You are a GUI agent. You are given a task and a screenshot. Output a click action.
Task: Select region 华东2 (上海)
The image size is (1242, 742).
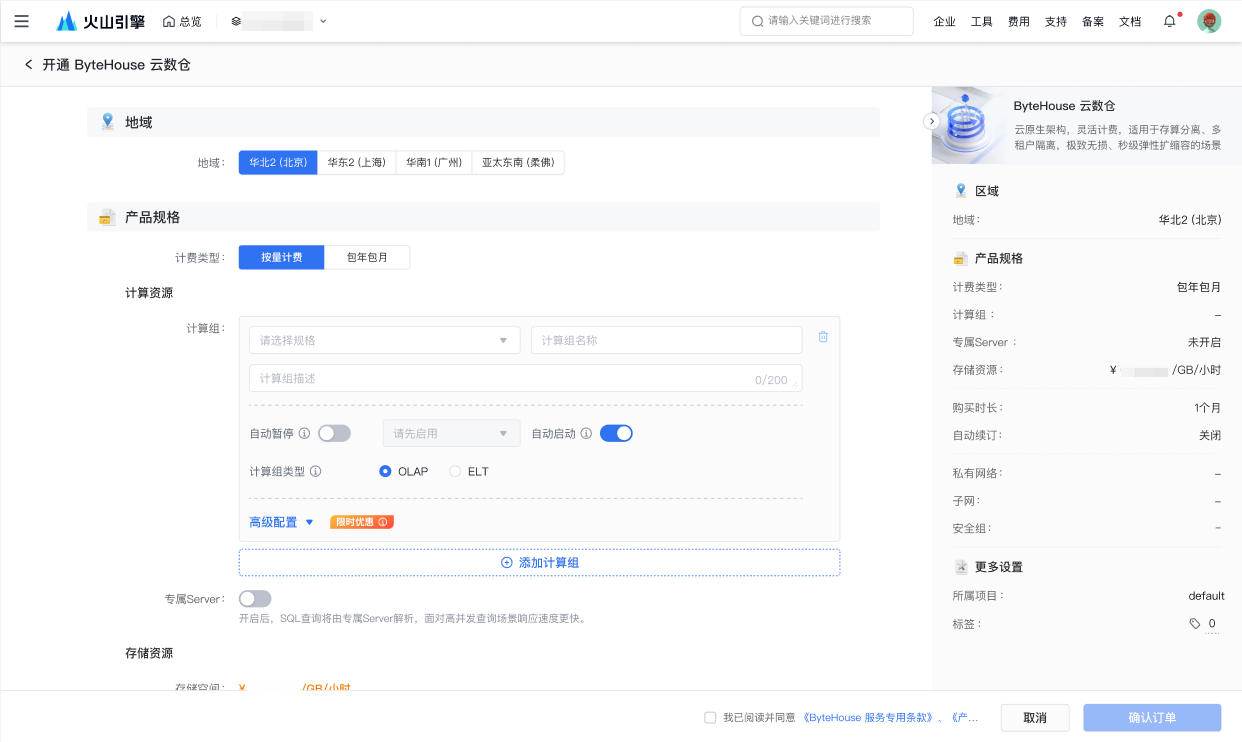click(x=356, y=162)
